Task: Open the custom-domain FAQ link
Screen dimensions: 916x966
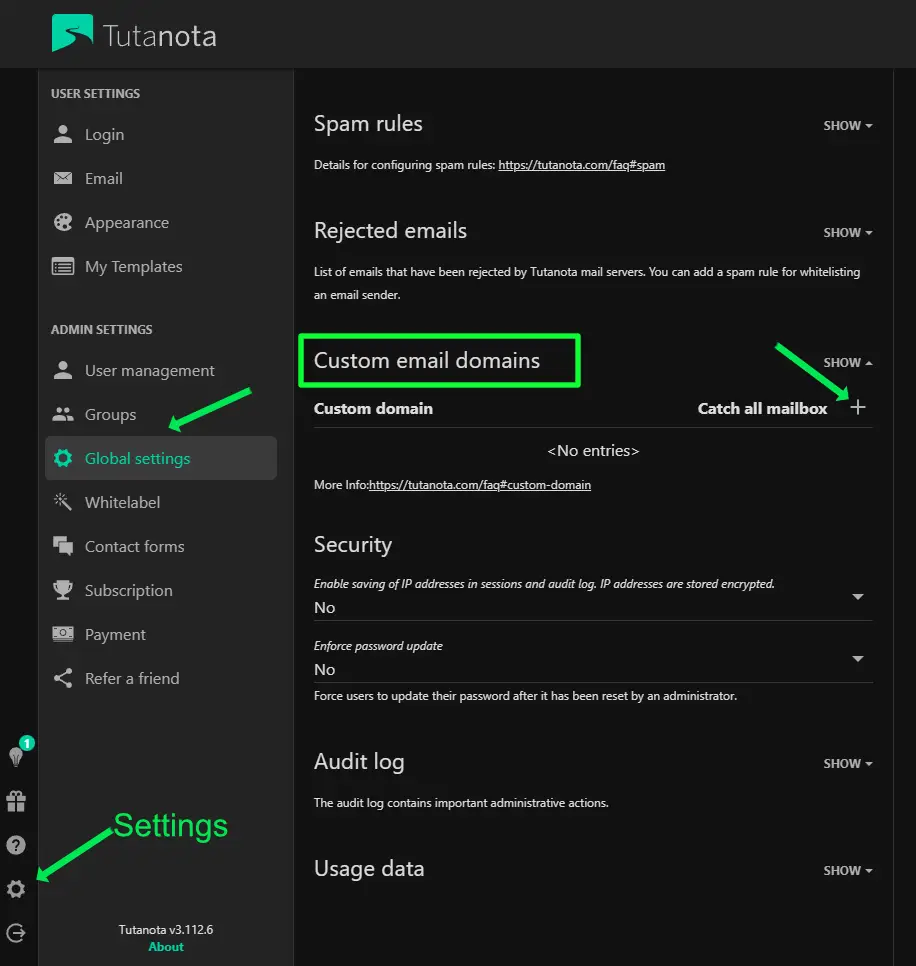Action: click(480, 485)
